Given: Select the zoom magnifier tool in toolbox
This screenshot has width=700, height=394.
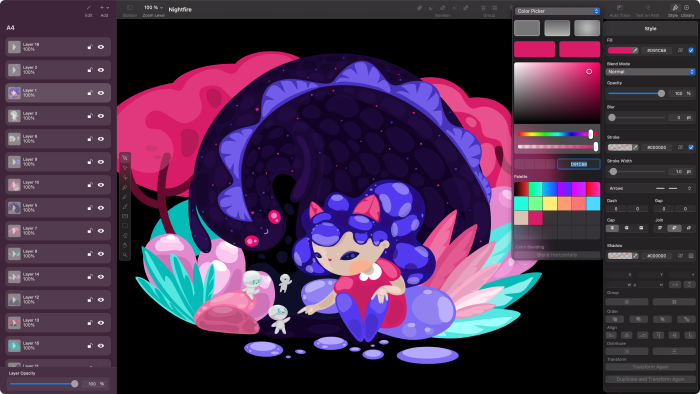Looking at the screenshot, I should click(125, 255).
